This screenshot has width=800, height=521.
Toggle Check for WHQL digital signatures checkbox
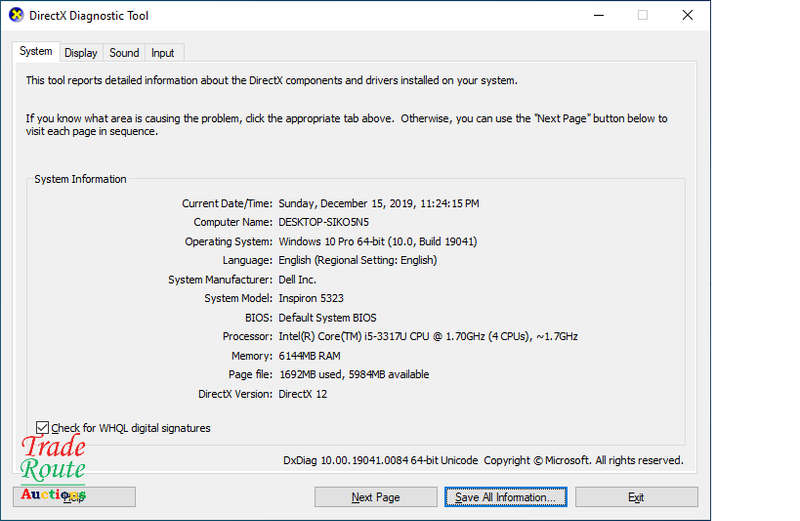42,428
